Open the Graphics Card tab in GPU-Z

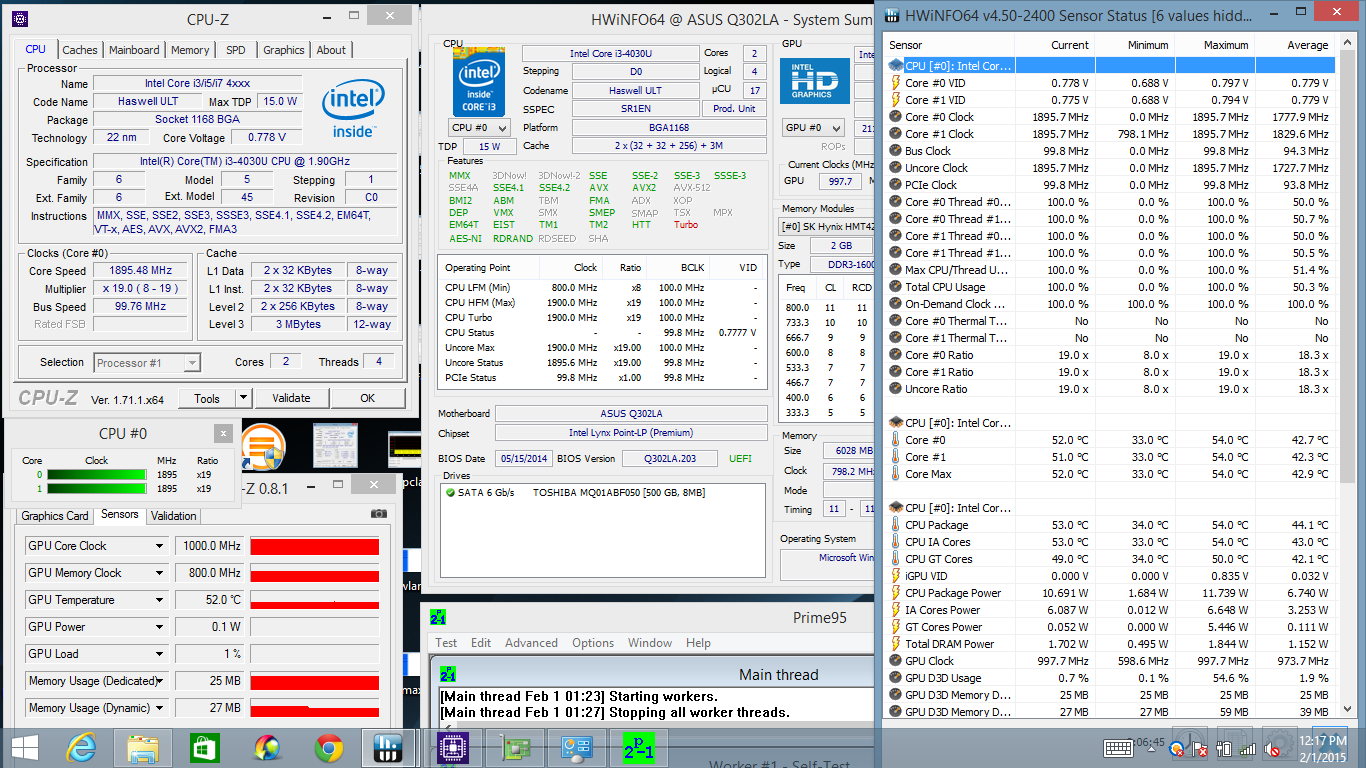pyautogui.click(x=55, y=516)
